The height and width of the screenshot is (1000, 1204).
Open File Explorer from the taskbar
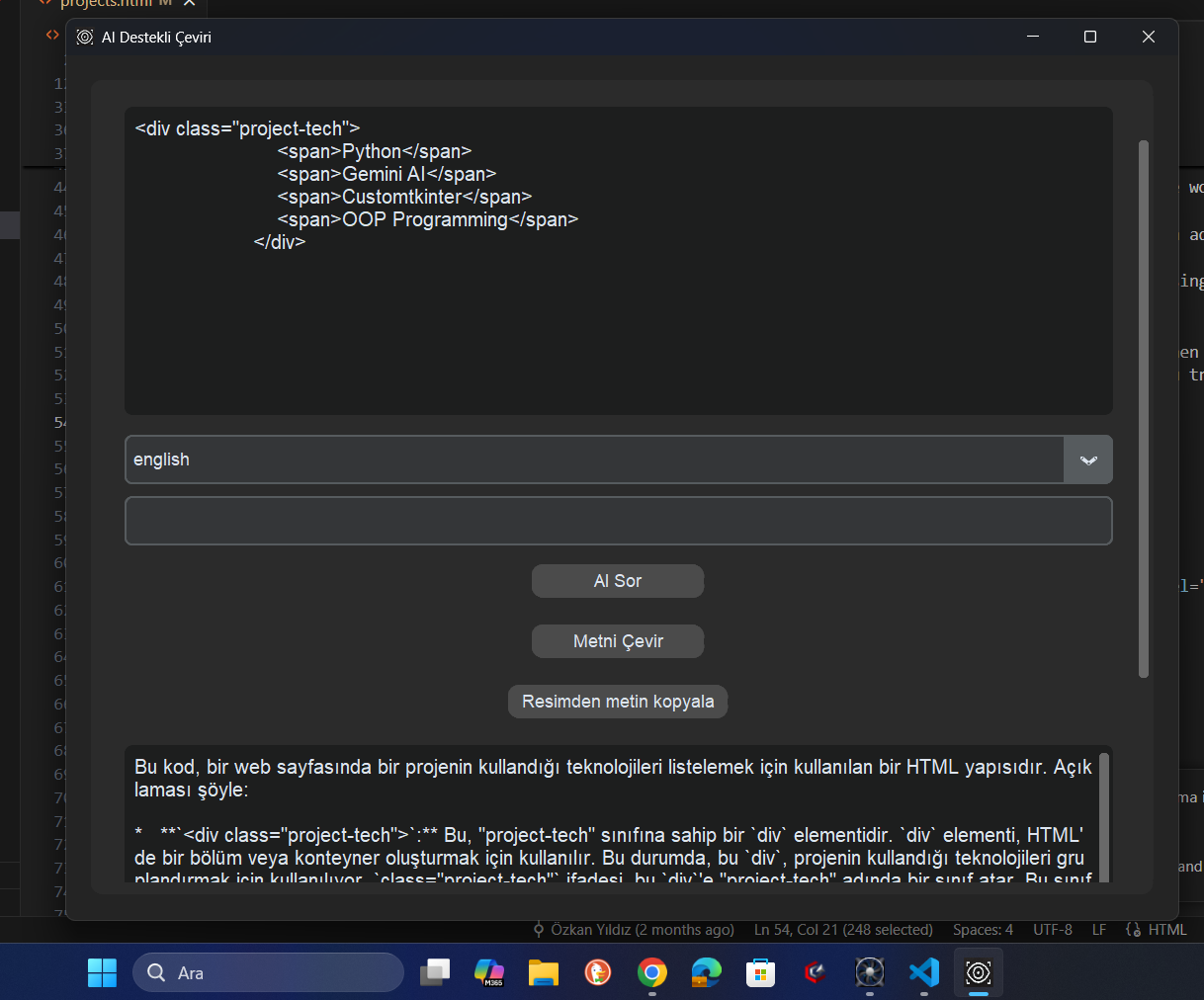544,973
